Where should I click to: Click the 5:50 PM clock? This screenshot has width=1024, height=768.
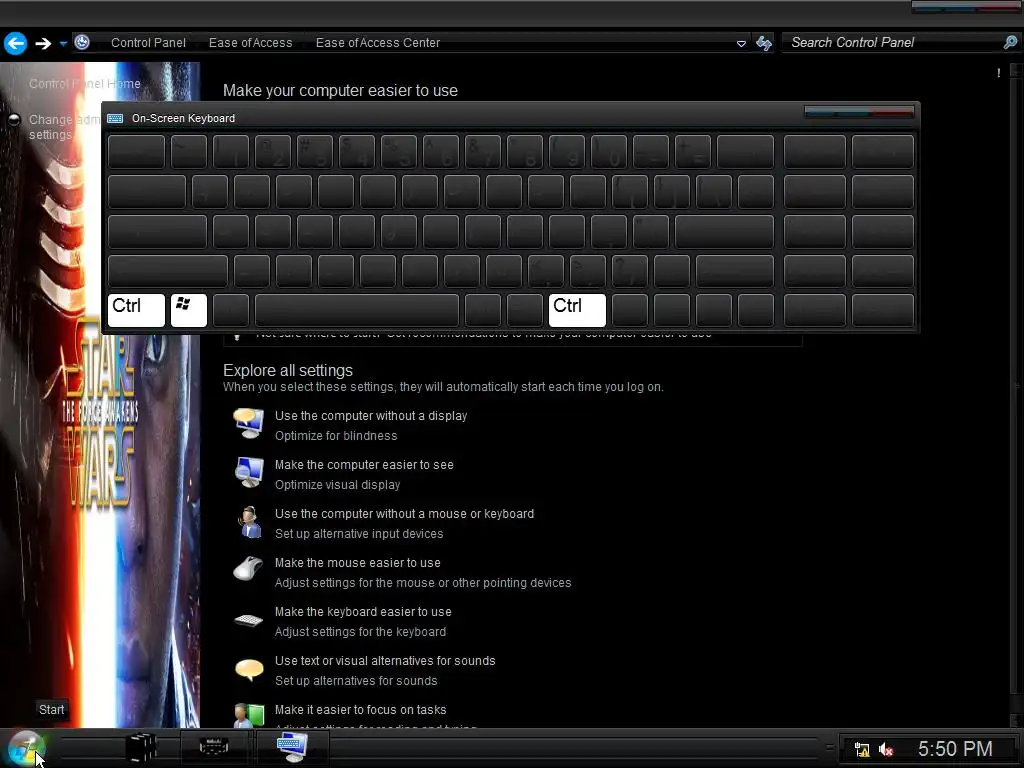click(955, 748)
